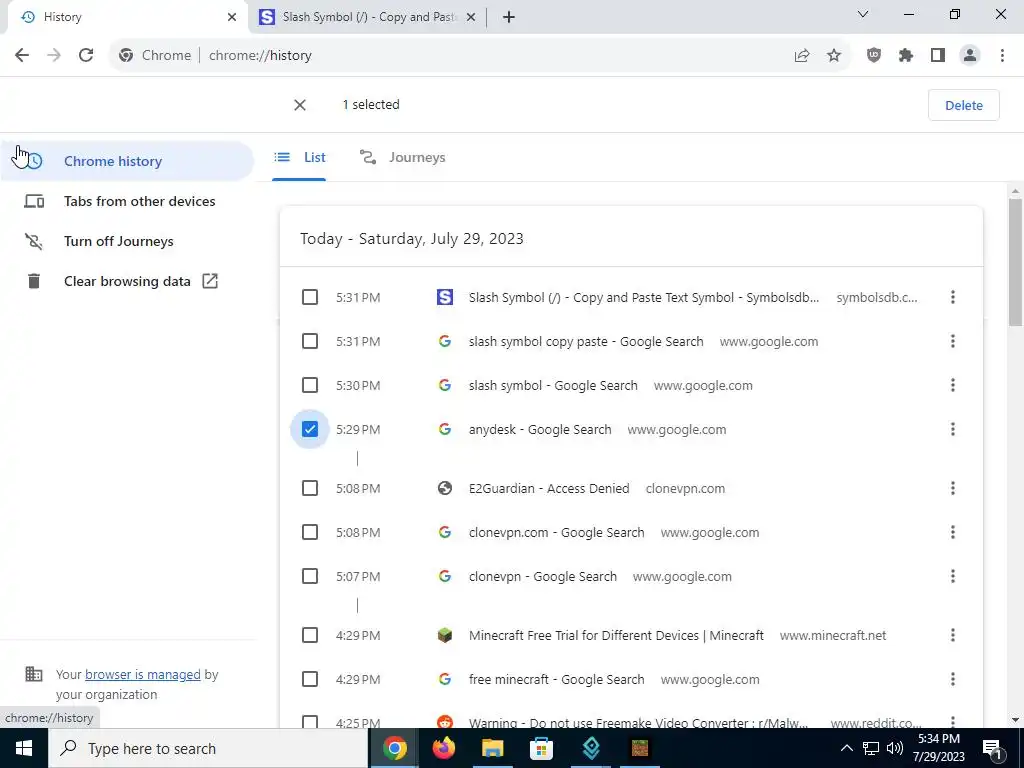The image size is (1024, 768).
Task: Switch to the Slash Symbol browser tab
Action: pos(368,18)
